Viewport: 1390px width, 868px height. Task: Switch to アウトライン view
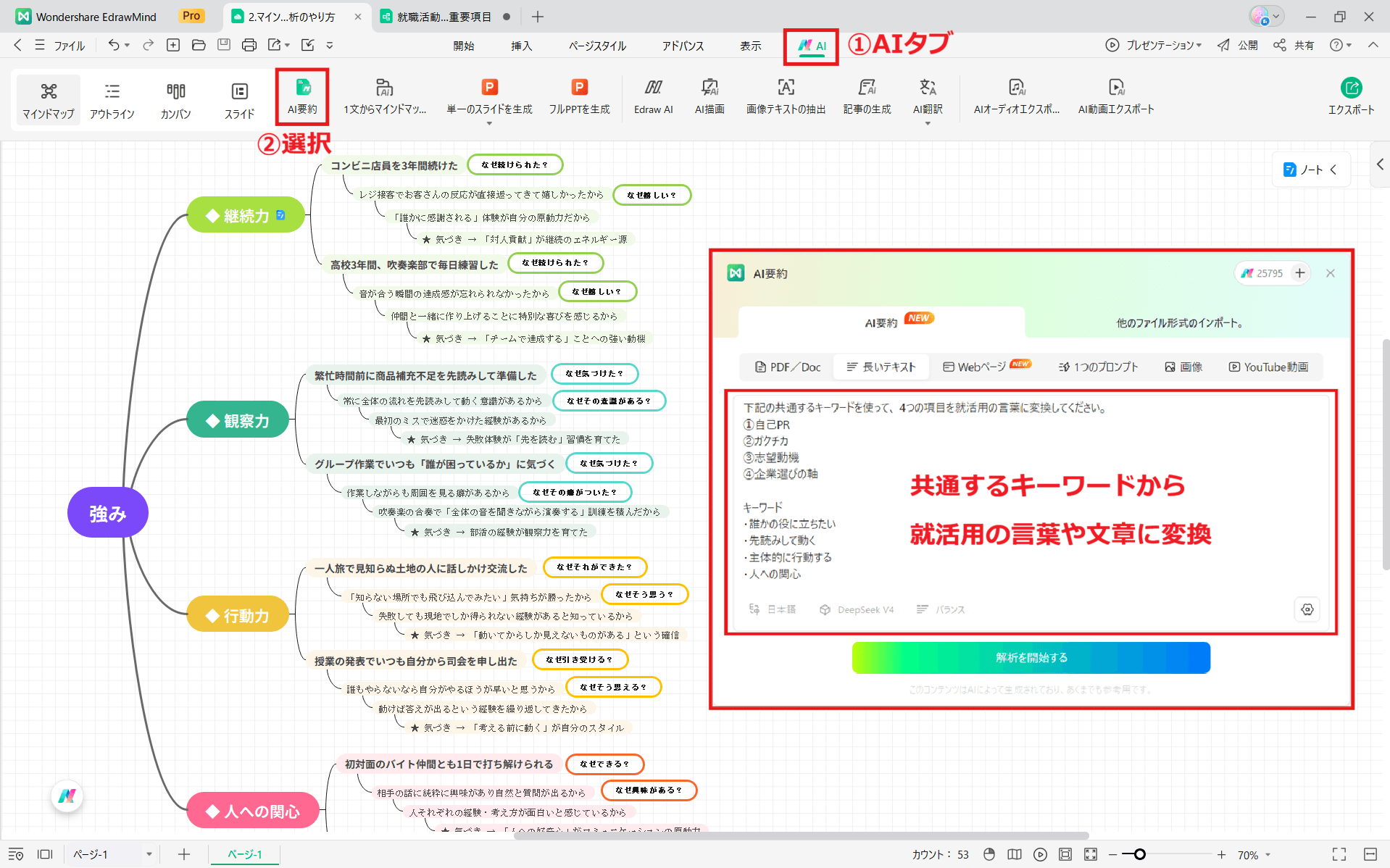click(x=112, y=100)
